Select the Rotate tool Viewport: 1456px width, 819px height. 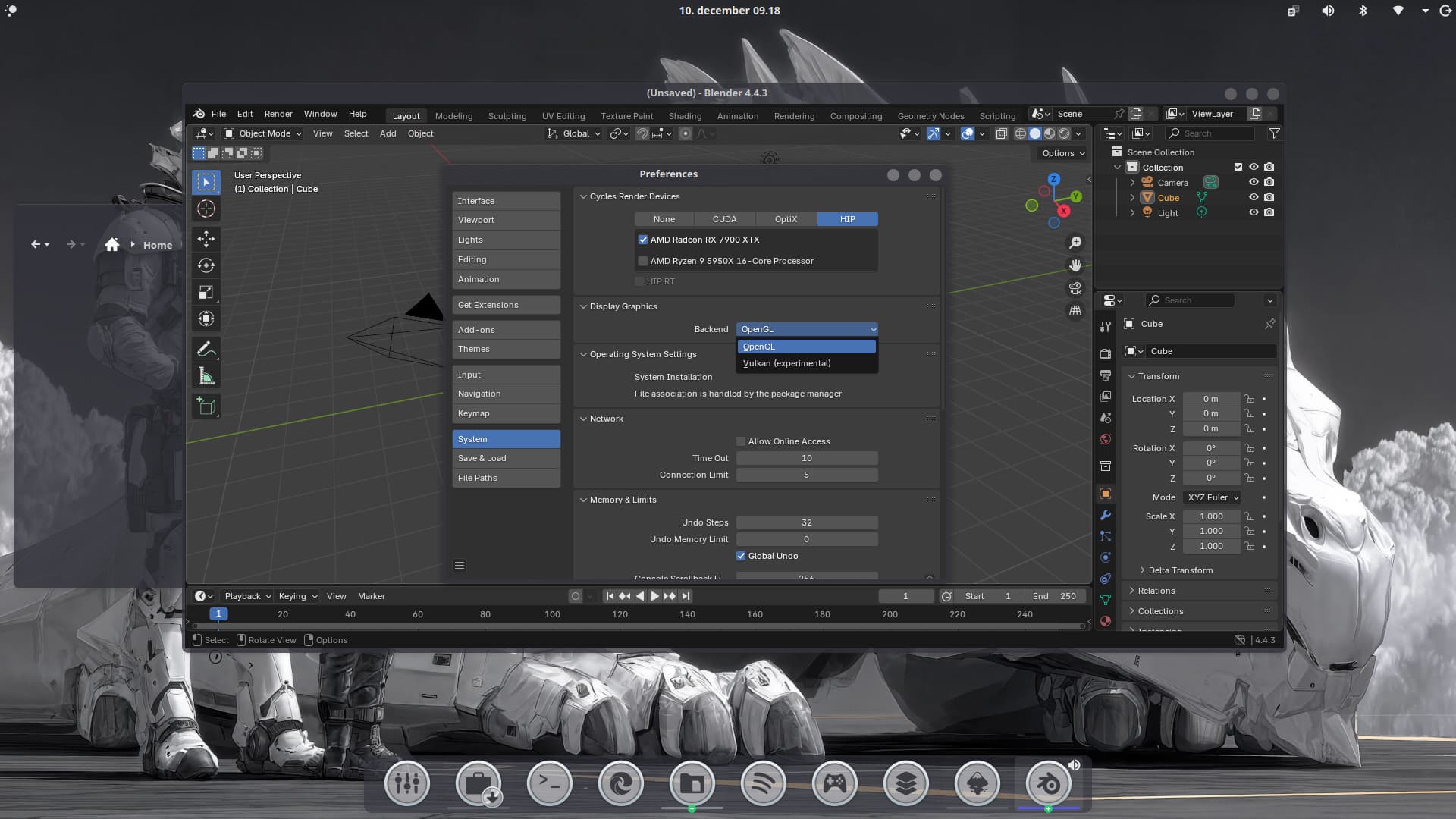[x=206, y=265]
